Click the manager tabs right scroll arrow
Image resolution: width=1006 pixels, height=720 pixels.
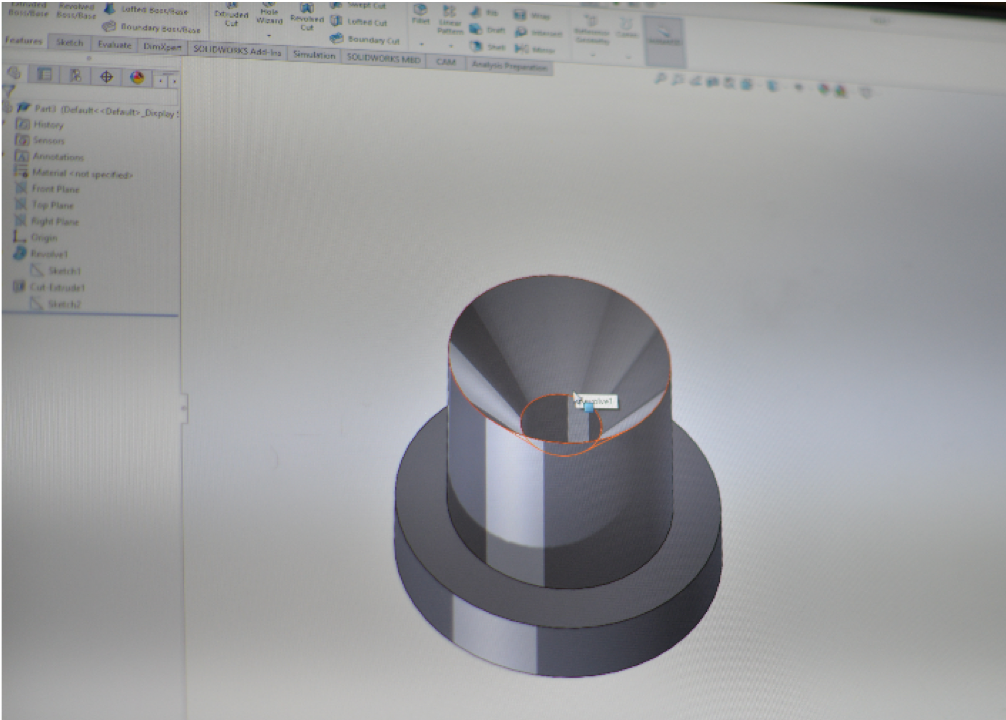coord(174,81)
